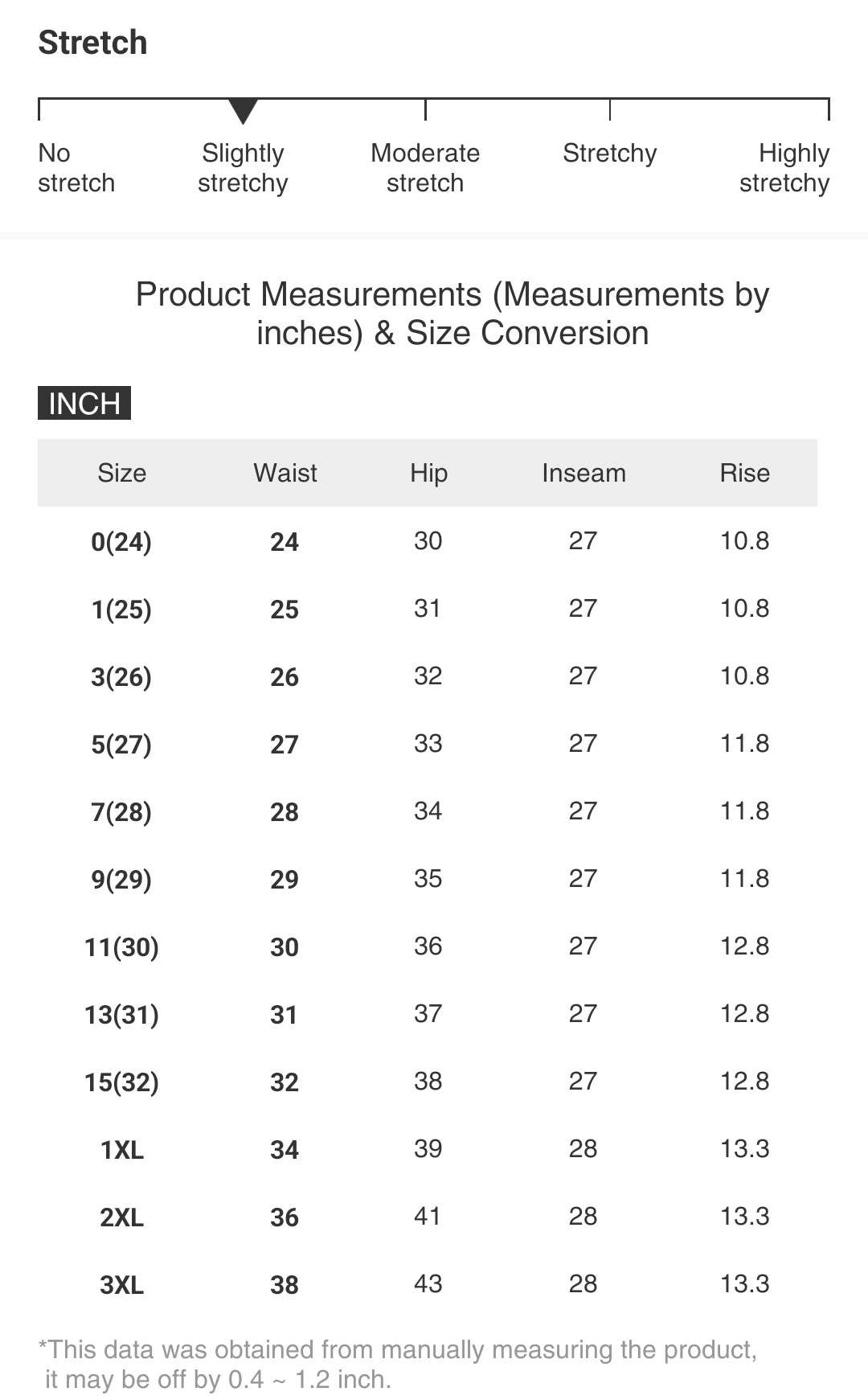Click the 'Moderate stretch' scale label
Viewport: 868px width, 1400px height.
(425, 168)
